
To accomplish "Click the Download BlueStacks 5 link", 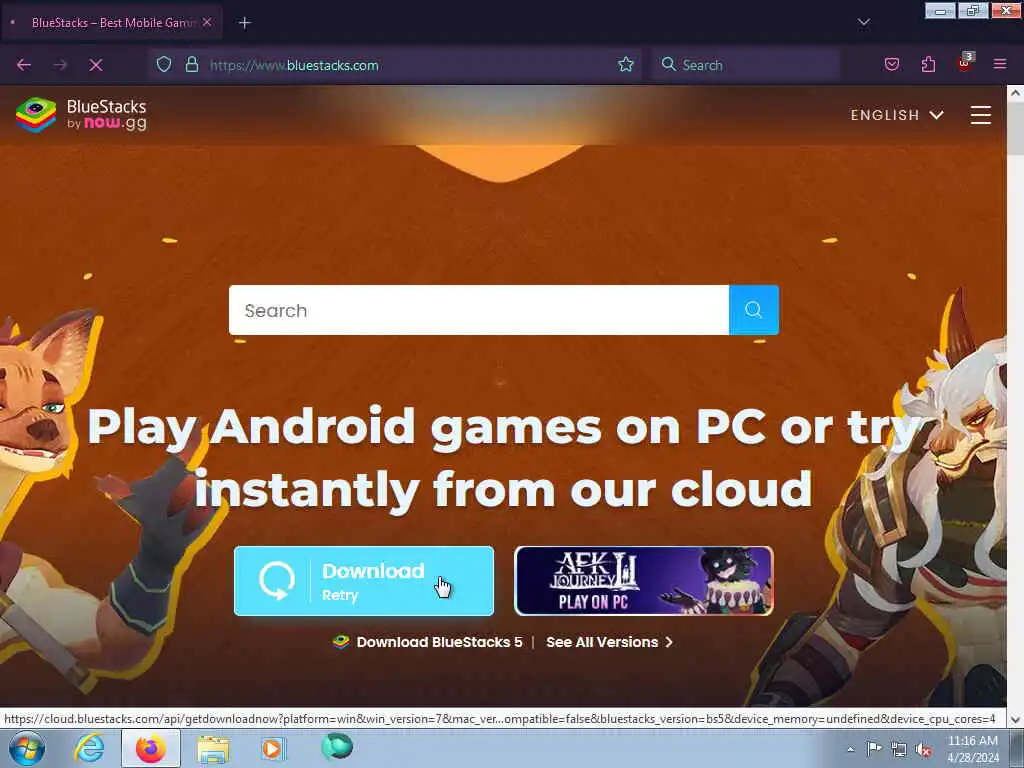I will click(428, 642).
